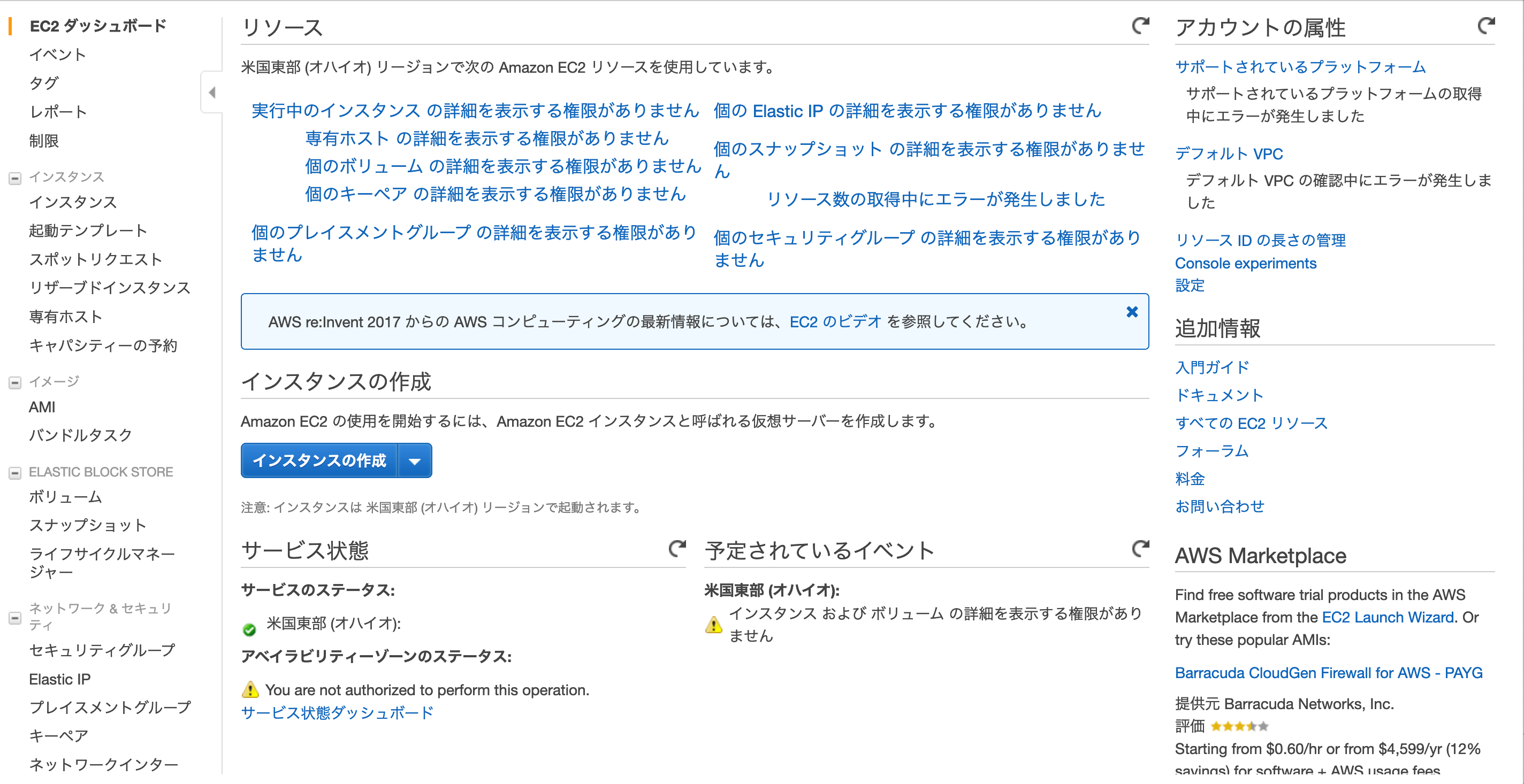This screenshot has width=1524, height=784.
Task: Click 専有ホスト resource link in リソース
Action: tap(487, 138)
